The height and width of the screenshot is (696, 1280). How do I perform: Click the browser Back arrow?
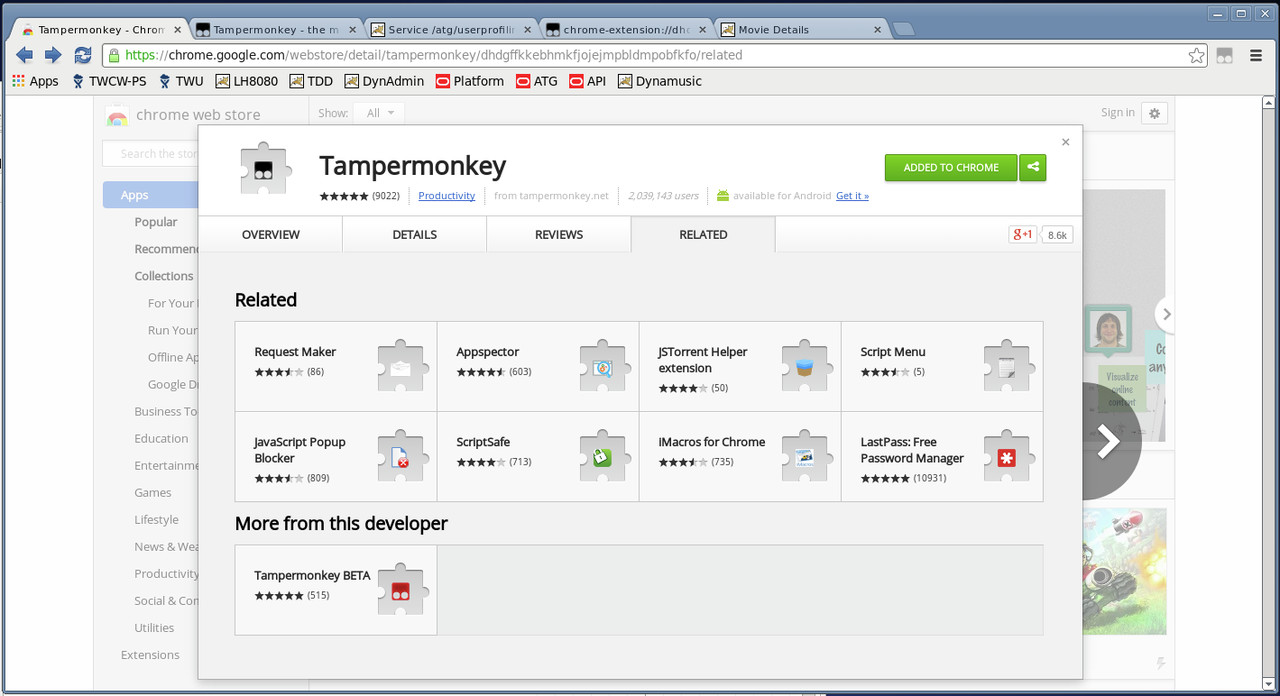[25, 55]
